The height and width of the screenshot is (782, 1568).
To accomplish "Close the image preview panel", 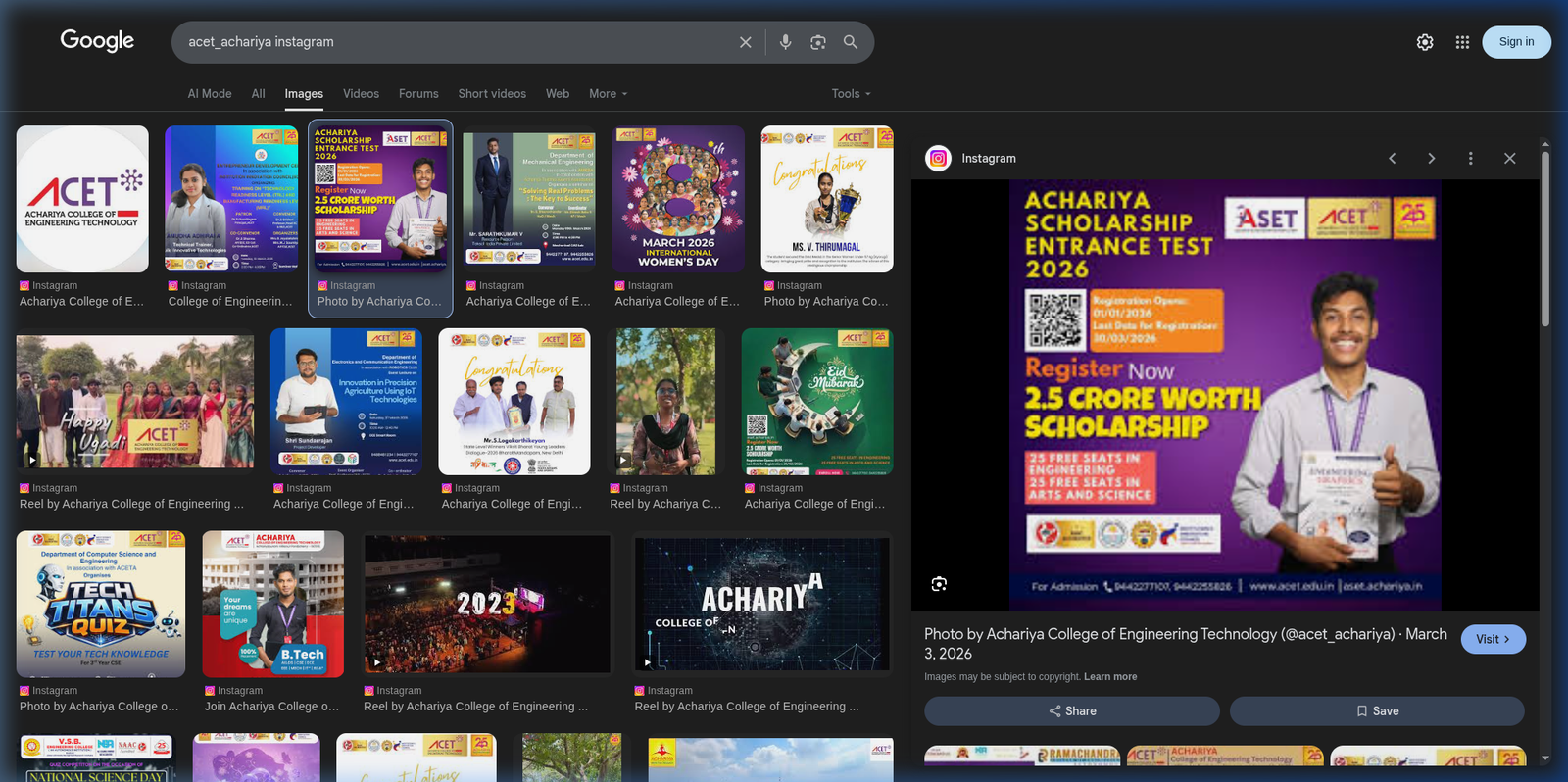I will [x=1509, y=158].
